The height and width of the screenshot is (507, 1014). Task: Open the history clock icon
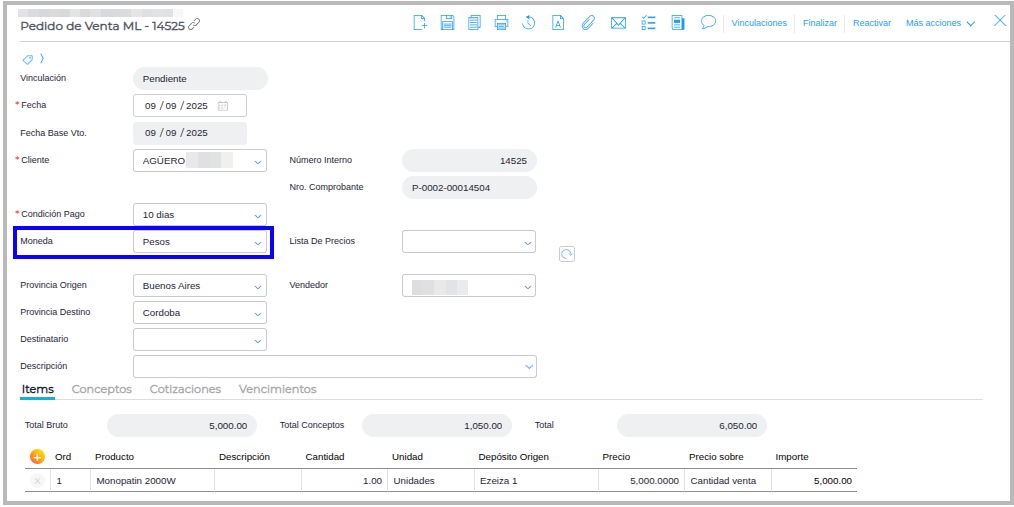coord(529,23)
